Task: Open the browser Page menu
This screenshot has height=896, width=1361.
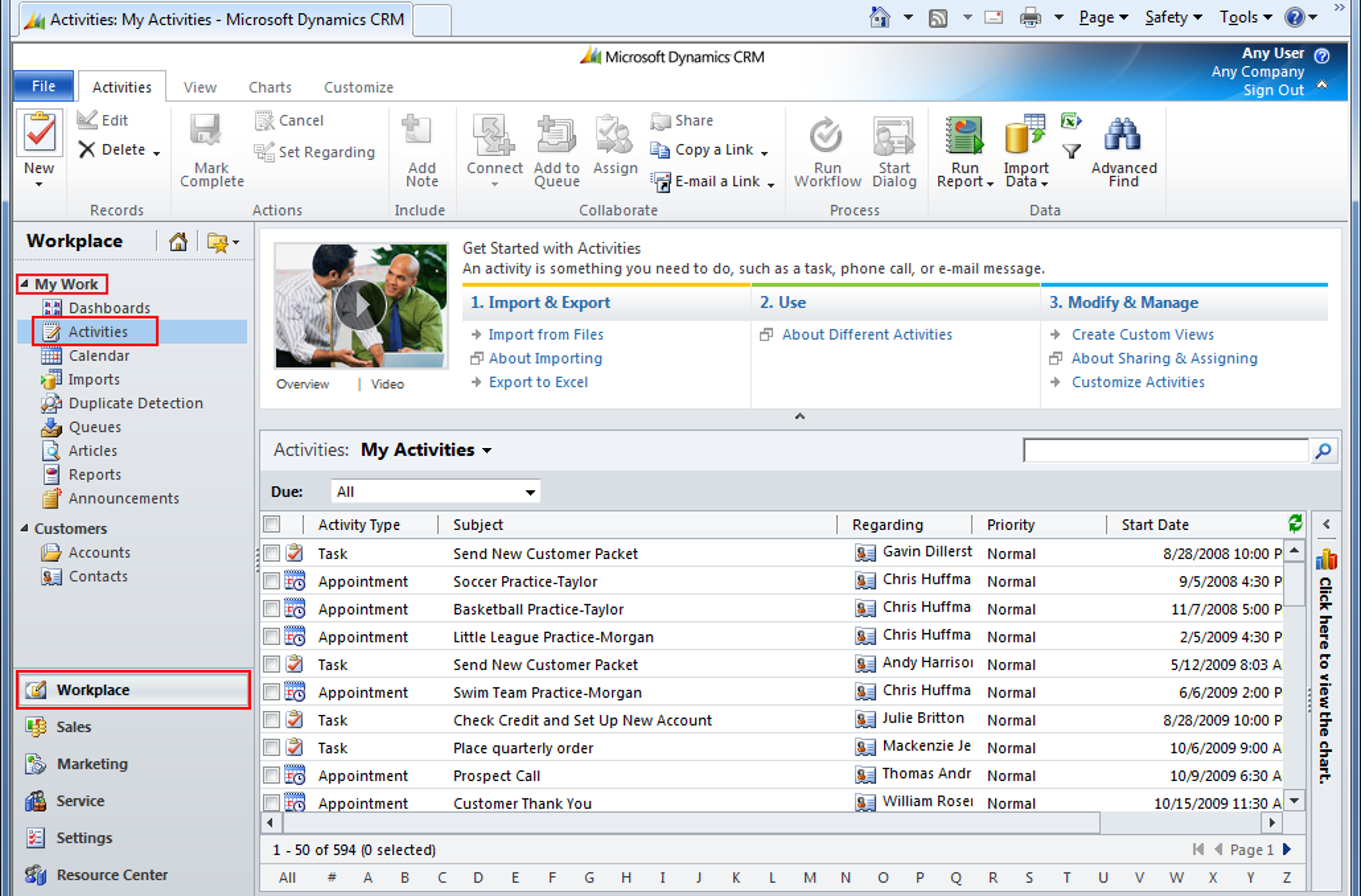Action: (x=1103, y=18)
